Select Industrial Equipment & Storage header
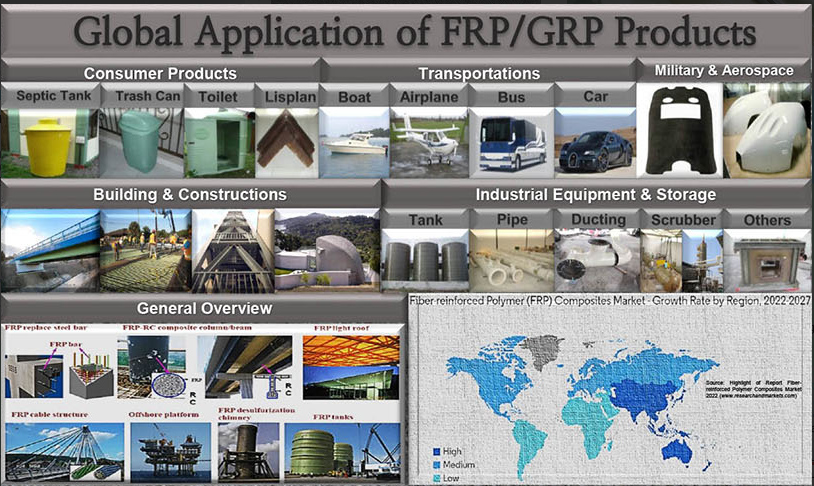This screenshot has height=486, width=814. 595,194
